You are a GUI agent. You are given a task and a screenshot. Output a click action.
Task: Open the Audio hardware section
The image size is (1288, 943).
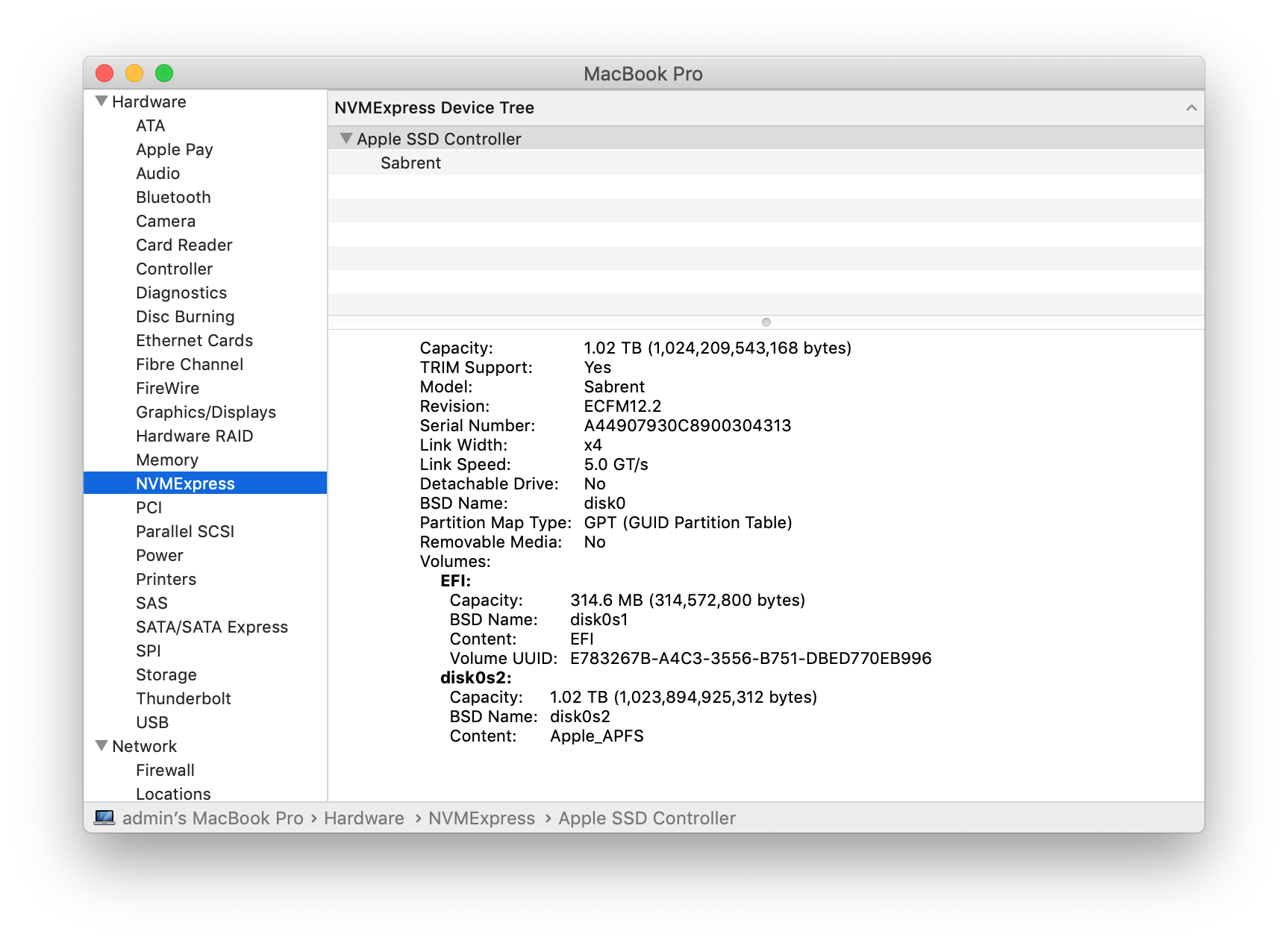[157, 173]
